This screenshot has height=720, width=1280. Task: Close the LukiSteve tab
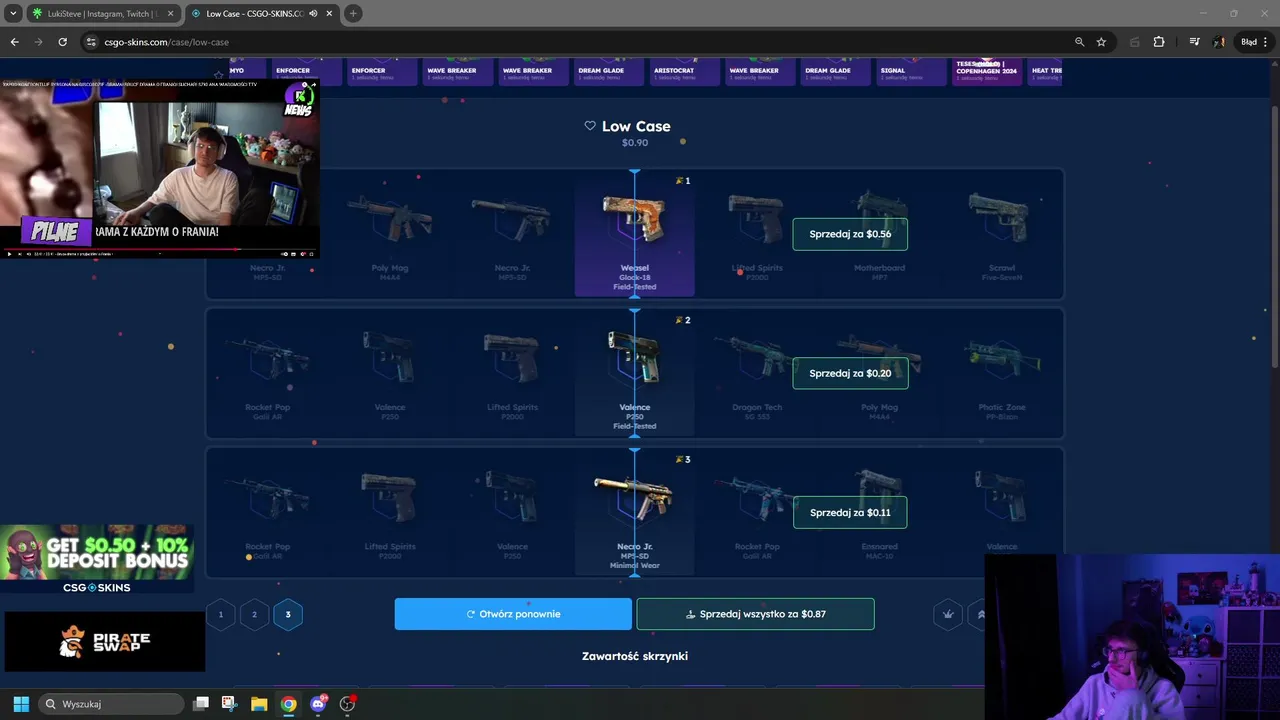tap(170, 13)
